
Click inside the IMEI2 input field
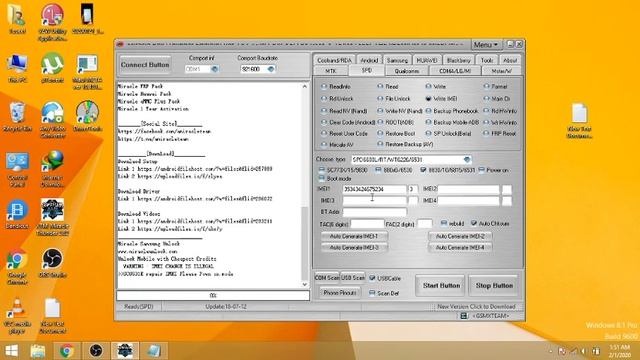[468, 189]
